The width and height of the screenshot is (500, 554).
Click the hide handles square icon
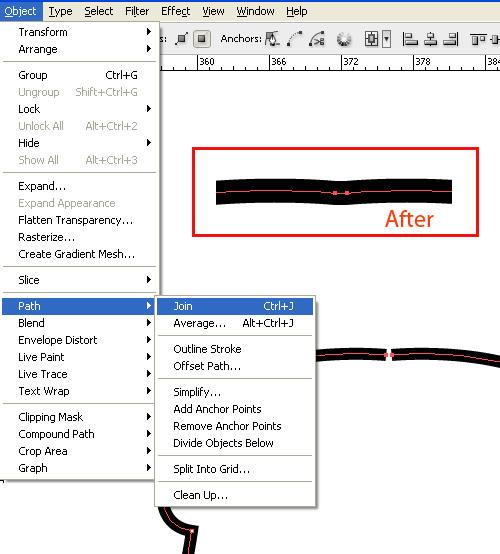tap(202, 39)
